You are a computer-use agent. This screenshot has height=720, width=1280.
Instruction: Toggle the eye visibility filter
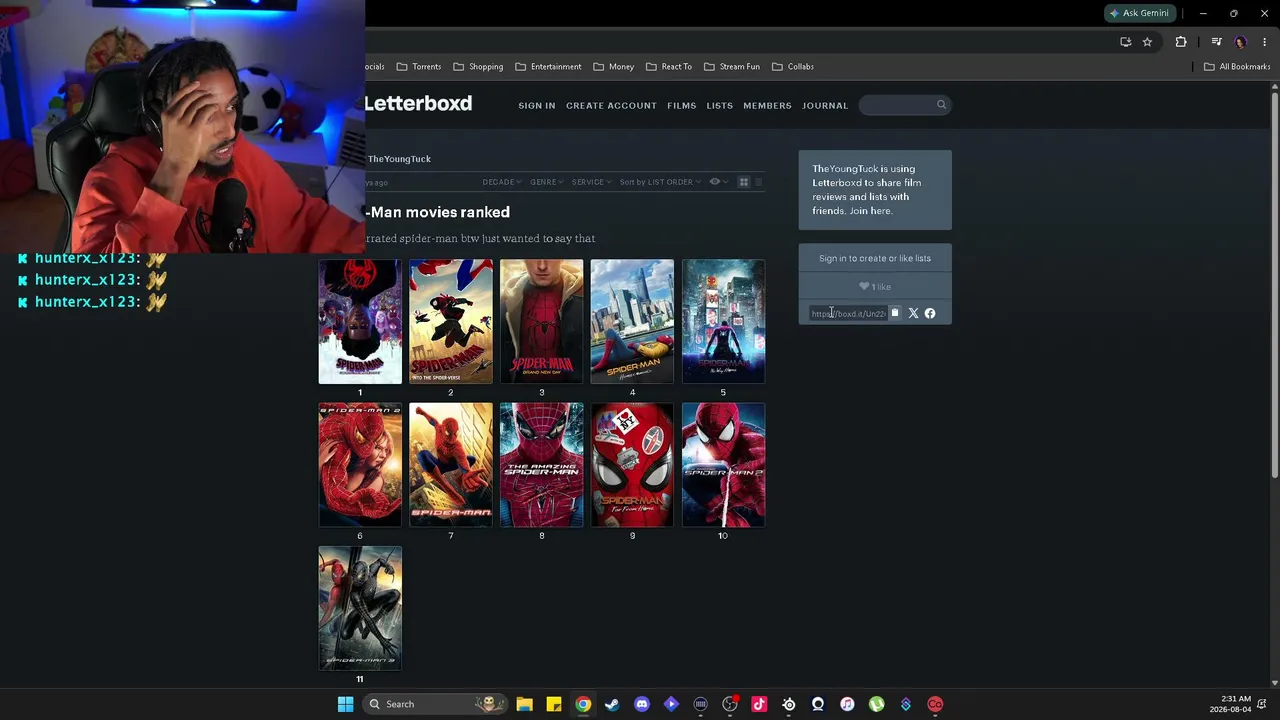coord(716,182)
